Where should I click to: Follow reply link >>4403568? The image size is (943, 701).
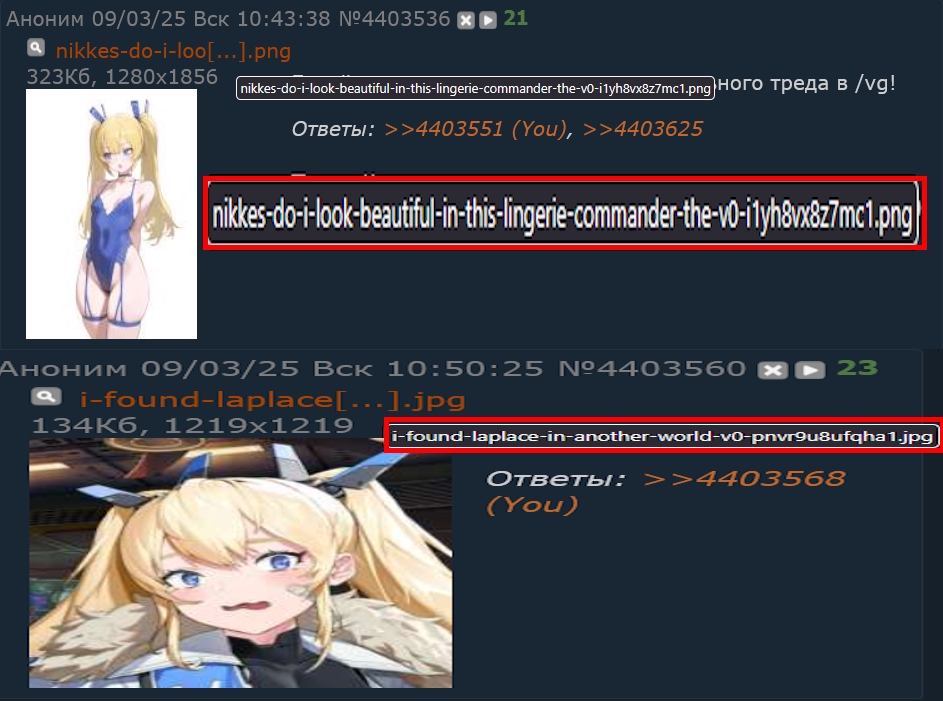click(x=744, y=479)
